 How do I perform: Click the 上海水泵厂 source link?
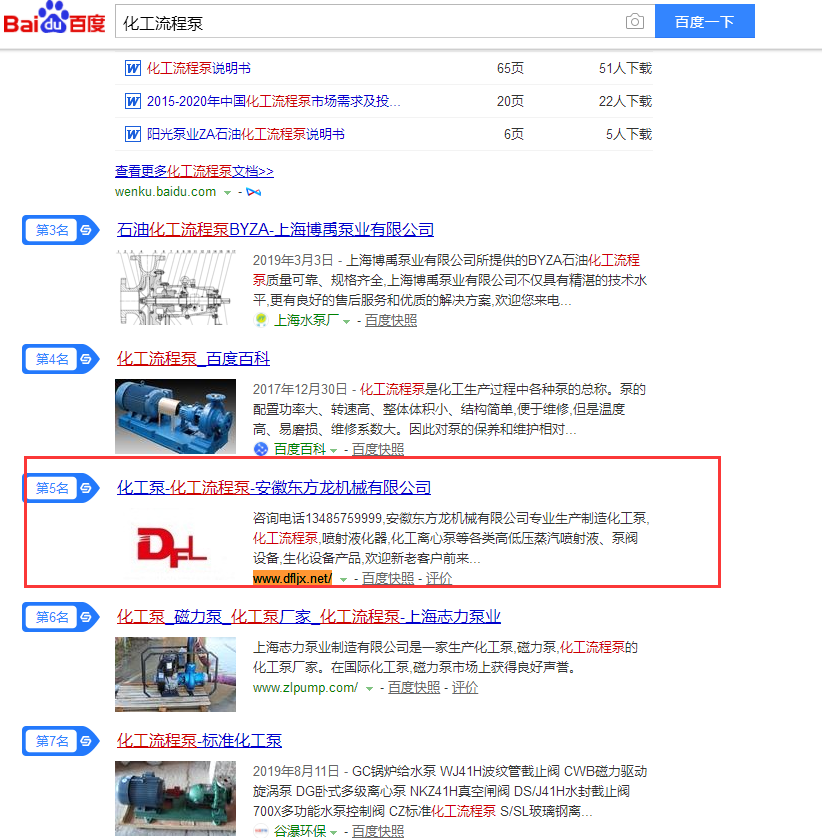coord(306,320)
